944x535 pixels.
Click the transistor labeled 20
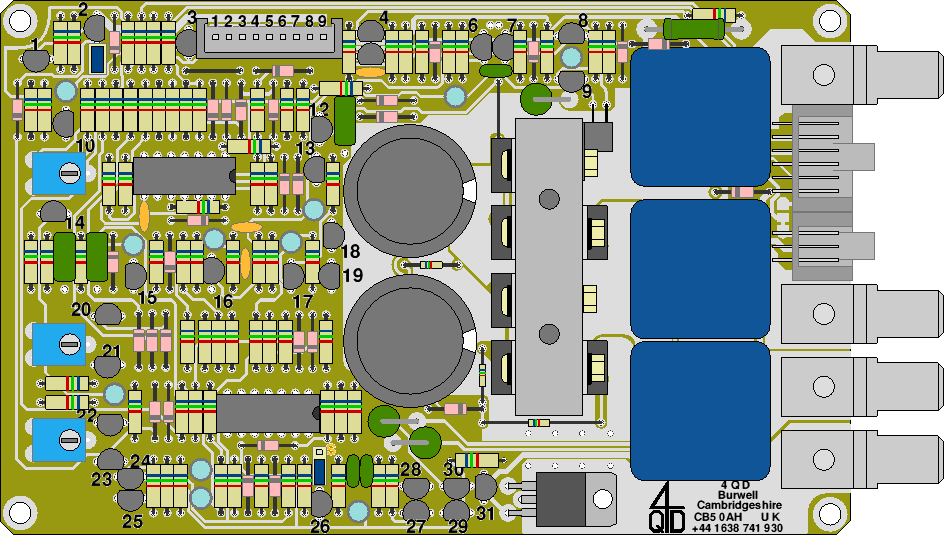pos(108,317)
